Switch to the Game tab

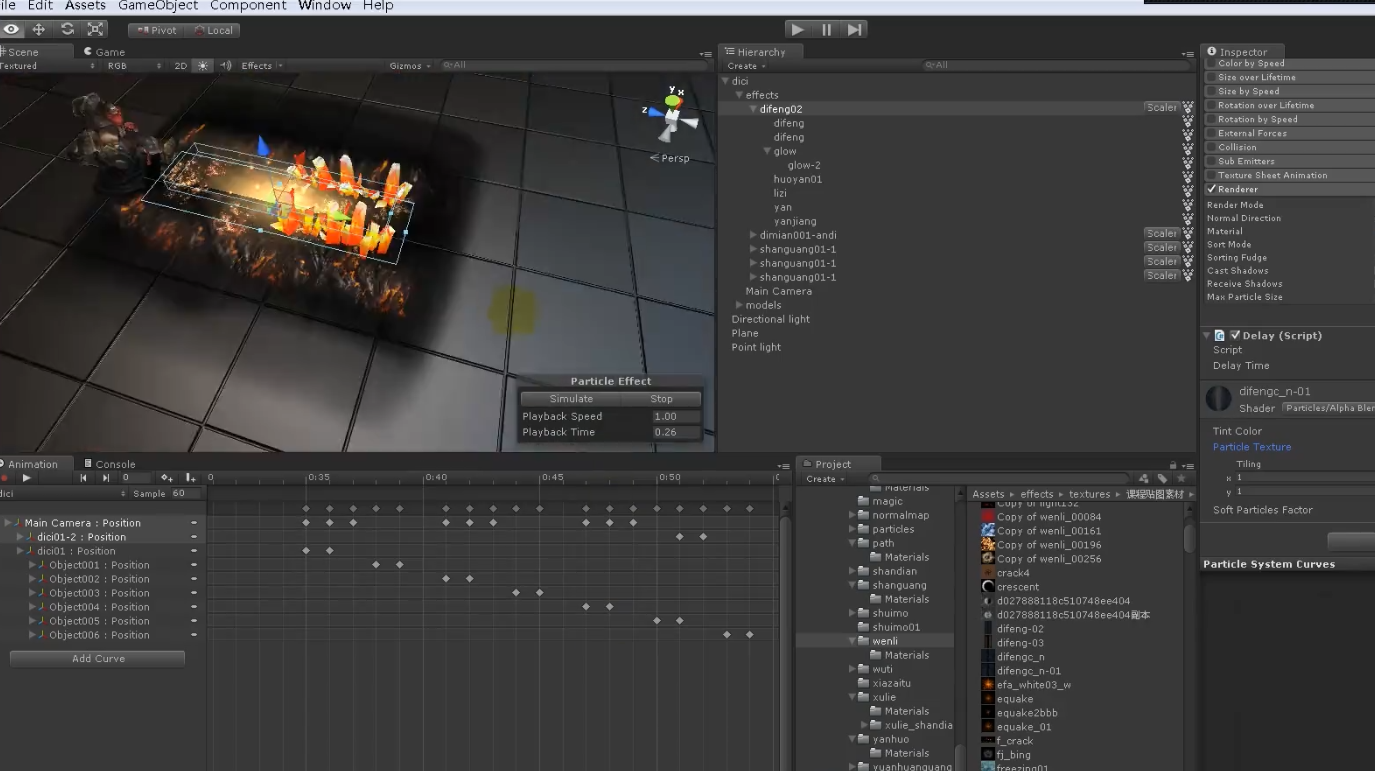pos(105,52)
